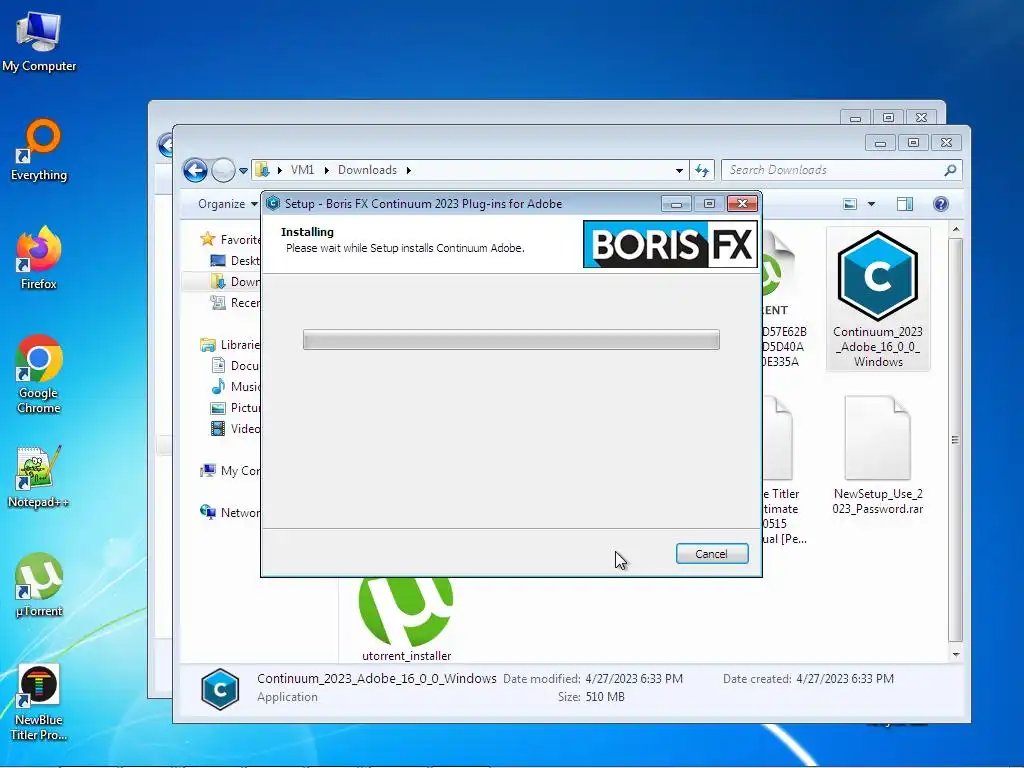Click the installation progress bar
This screenshot has width=1024, height=768.
click(511, 340)
